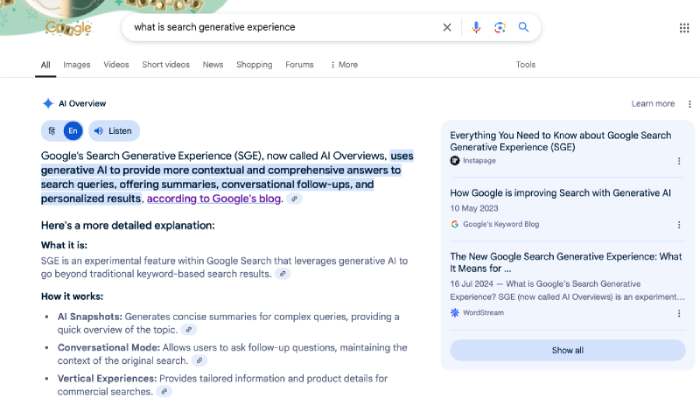Switch to the Images tab

point(77,65)
